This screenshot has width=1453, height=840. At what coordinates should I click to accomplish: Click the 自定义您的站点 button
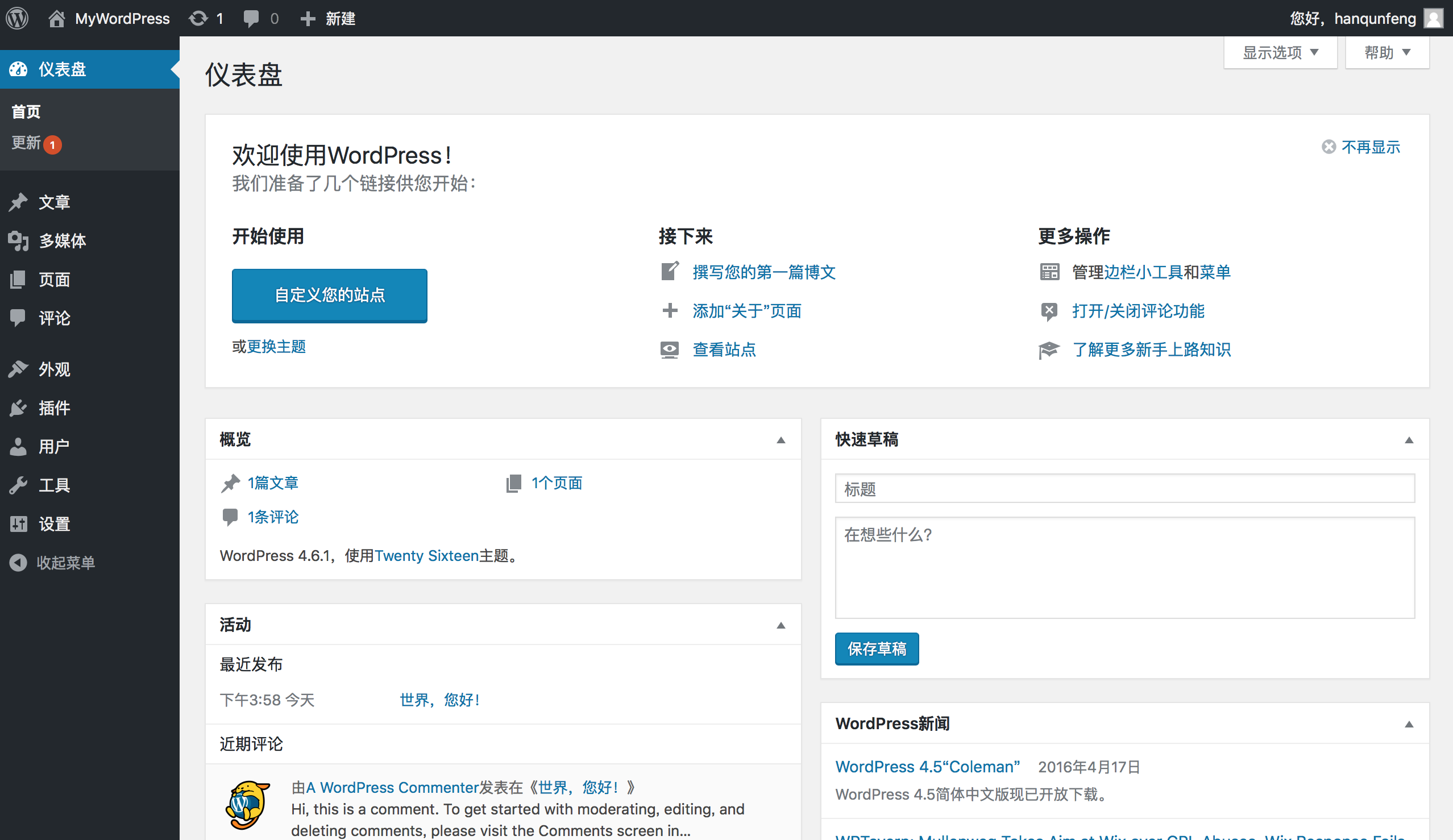click(329, 295)
